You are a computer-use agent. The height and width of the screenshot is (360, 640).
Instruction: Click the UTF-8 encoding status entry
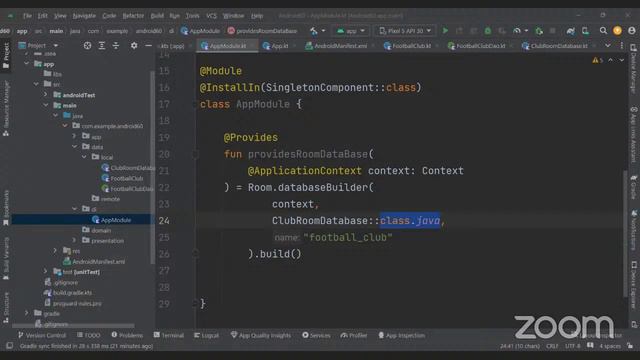[x=573, y=346]
